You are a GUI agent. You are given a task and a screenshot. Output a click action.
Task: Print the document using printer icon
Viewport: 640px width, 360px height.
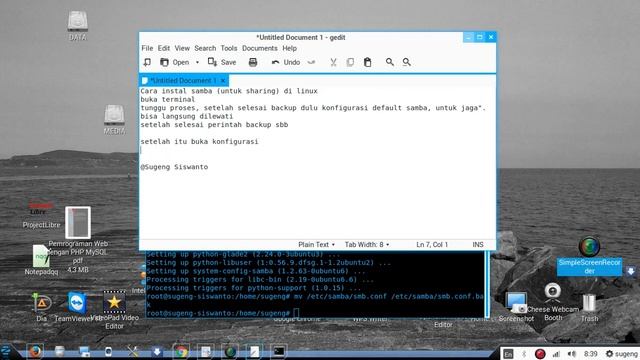pos(253,62)
